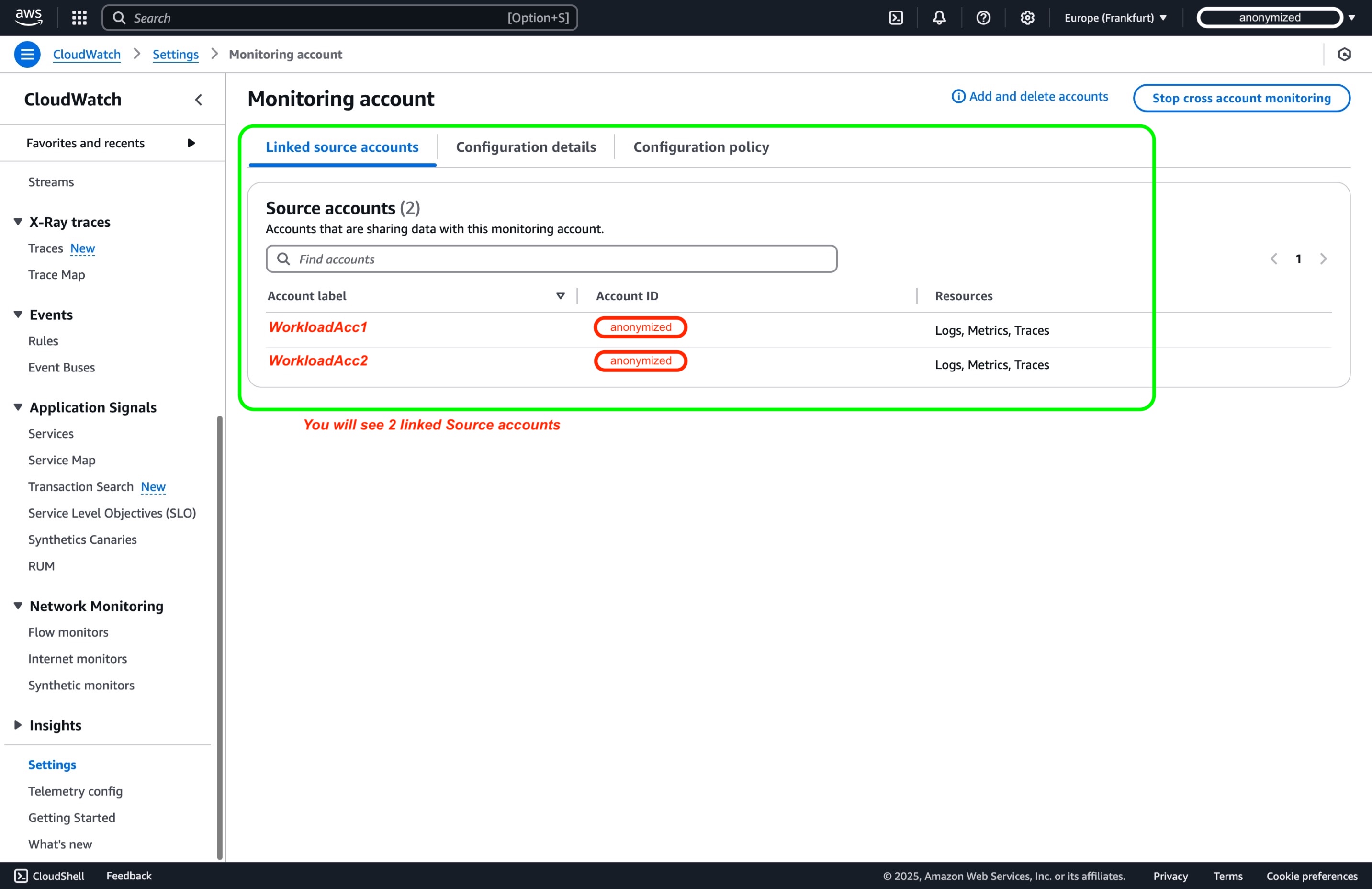Viewport: 1372px width, 889px height.
Task: Select the WorkloadAcc2 row label
Action: click(x=318, y=360)
